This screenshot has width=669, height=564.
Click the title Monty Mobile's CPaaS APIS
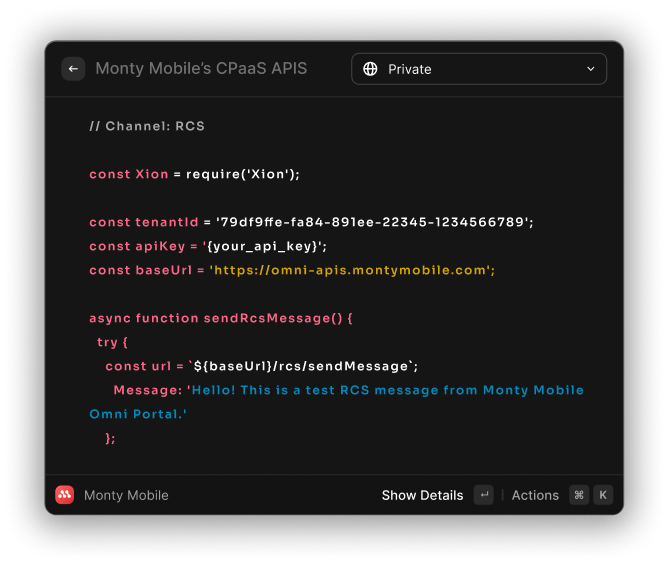201,69
